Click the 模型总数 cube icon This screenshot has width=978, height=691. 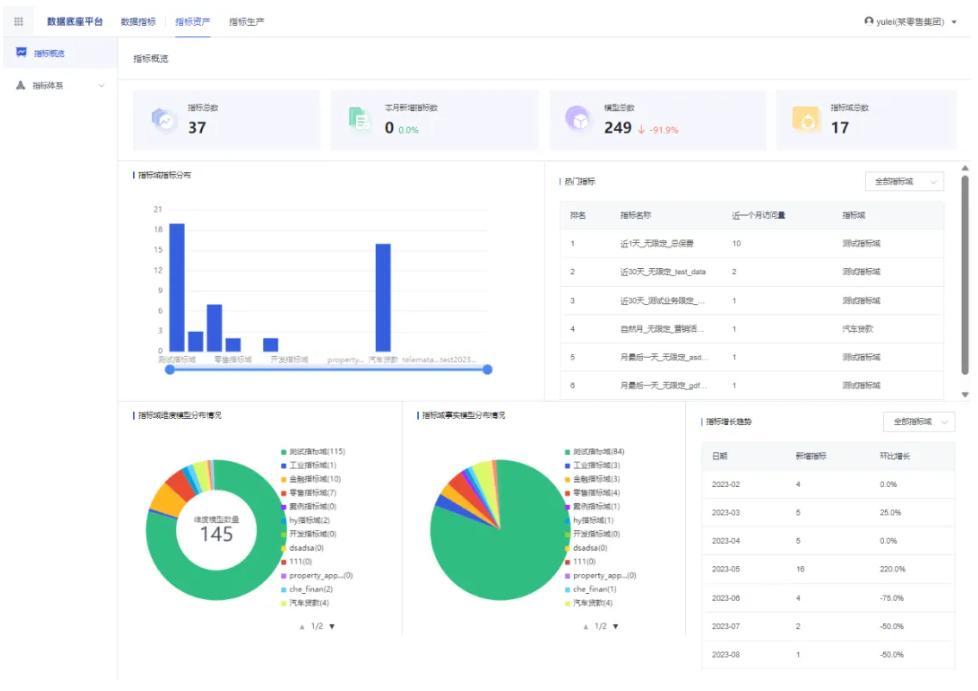pos(578,120)
